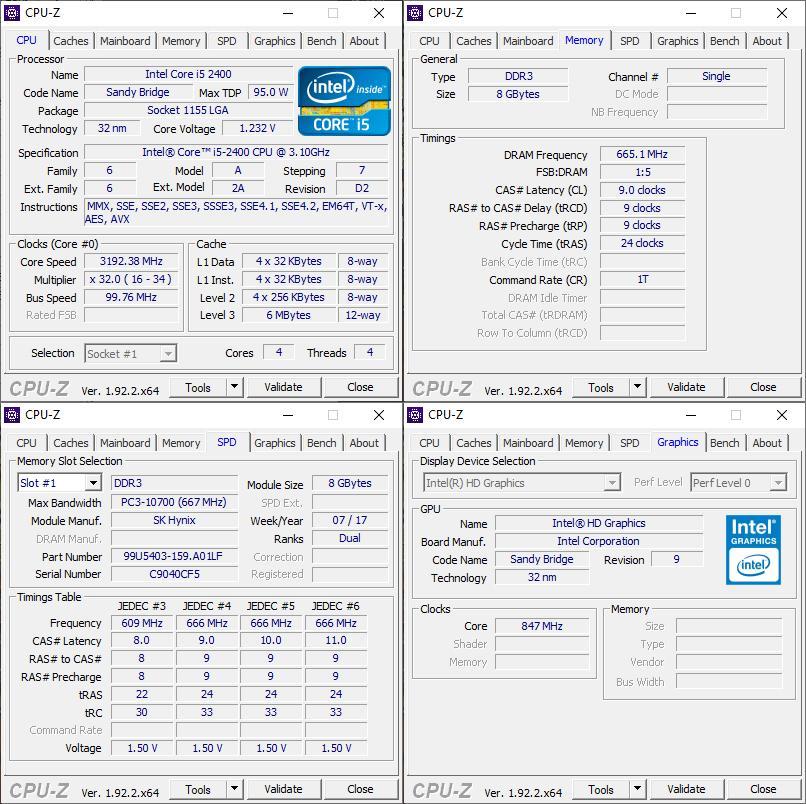Click the Intel Core i5 logo badge
Screen dimensions: 806x804
tap(344, 101)
